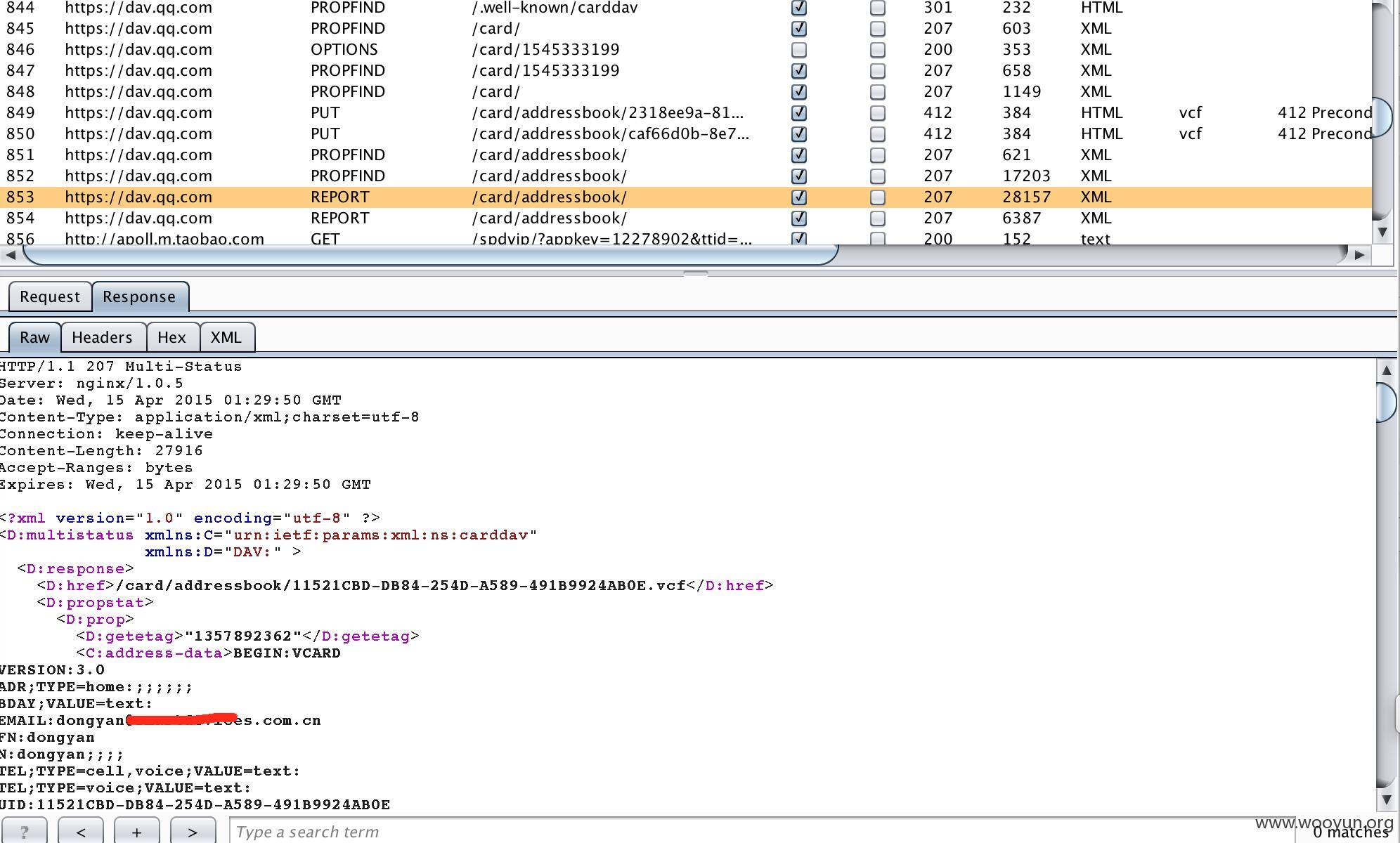This screenshot has height=843, width=1400.
Task: Click the D:href addressbook vcf path
Action: 401,586
